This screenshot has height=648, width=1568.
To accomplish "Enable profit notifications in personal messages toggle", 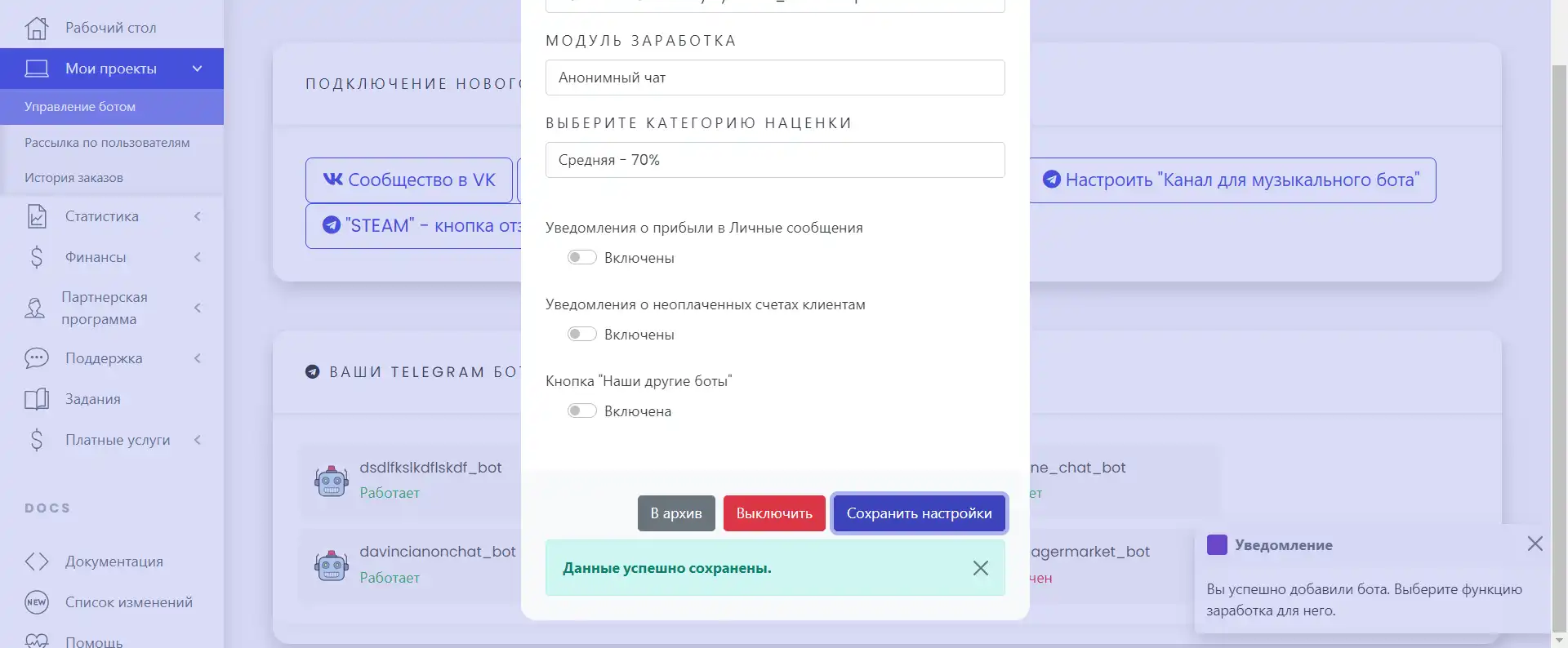I will tap(582, 258).
